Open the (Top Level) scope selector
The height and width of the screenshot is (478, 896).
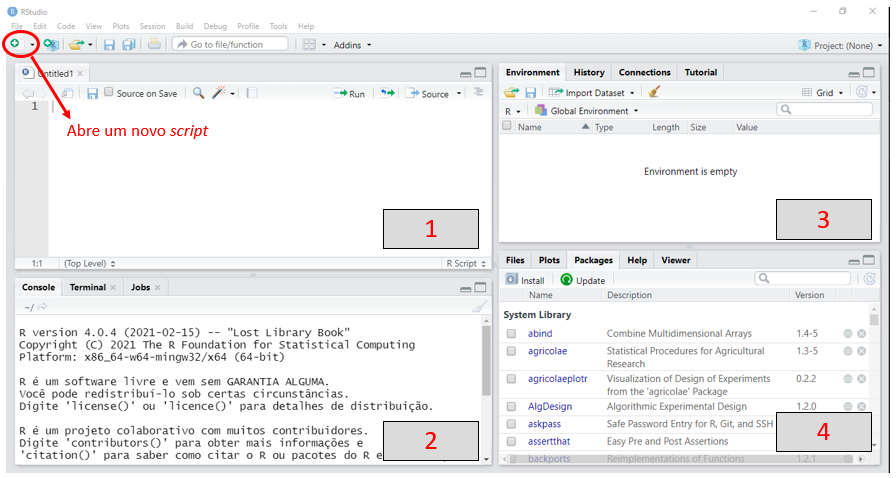[90, 264]
